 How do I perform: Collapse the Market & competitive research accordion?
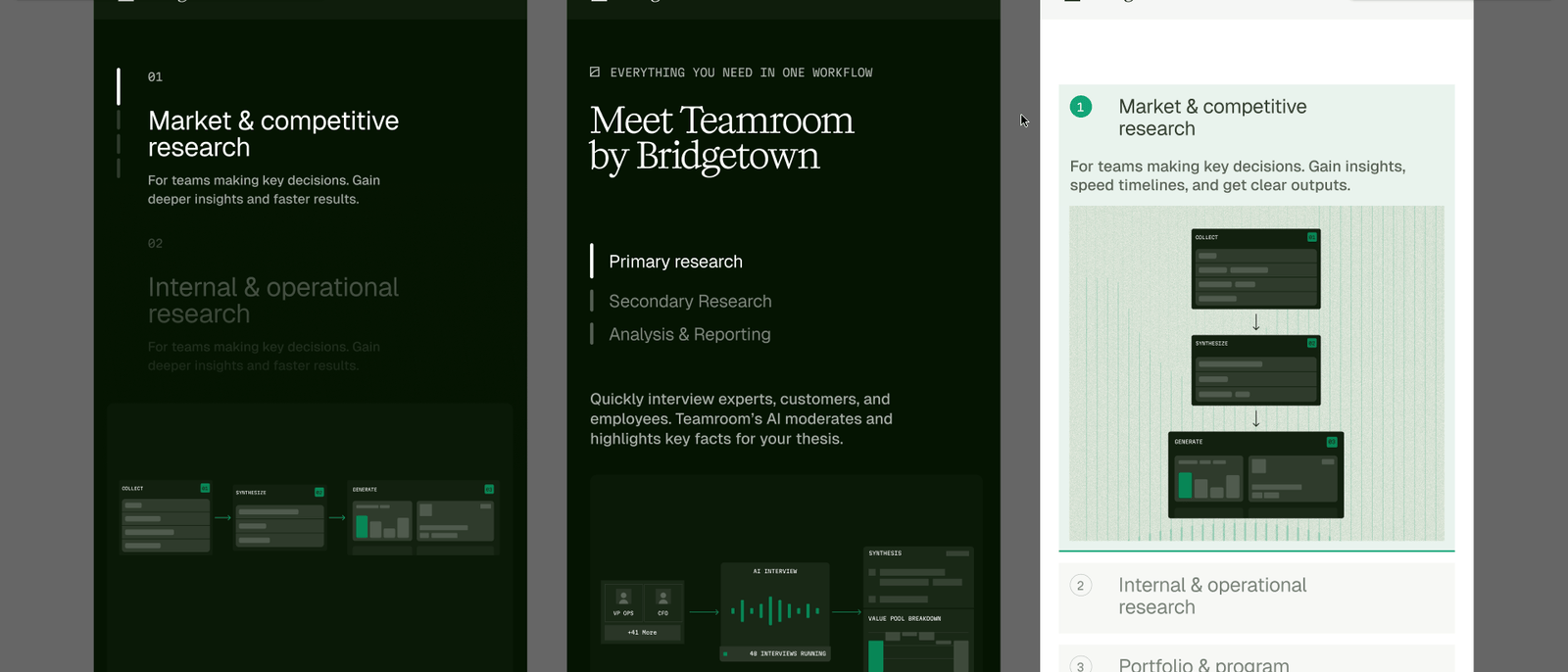(x=1256, y=118)
